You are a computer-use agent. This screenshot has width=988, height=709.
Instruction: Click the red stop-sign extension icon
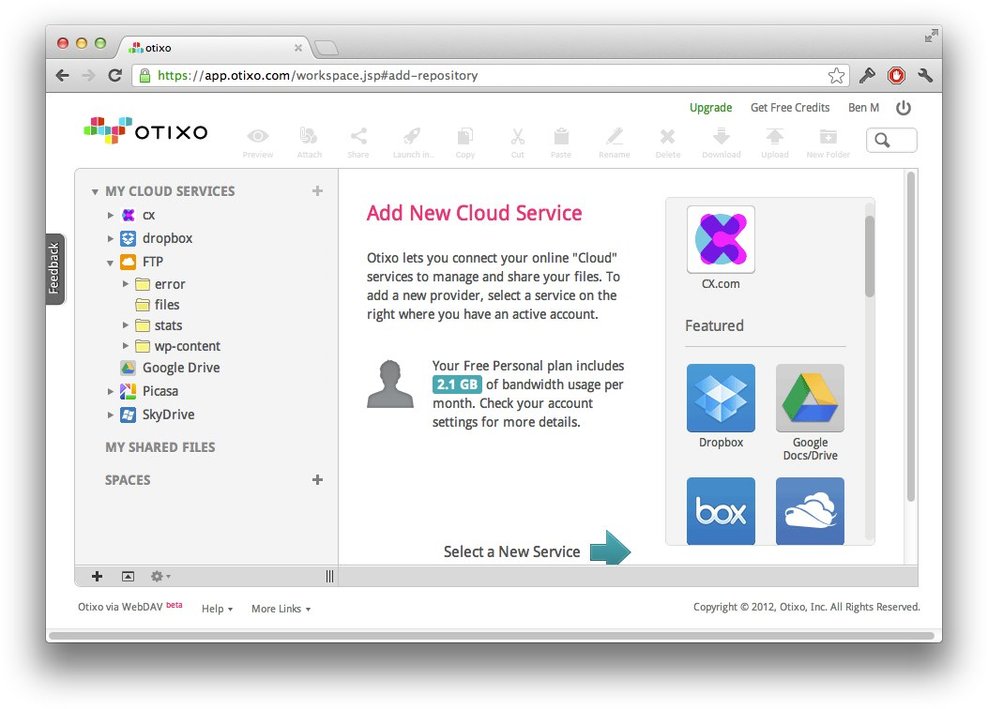pyautogui.click(x=896, y=76)
